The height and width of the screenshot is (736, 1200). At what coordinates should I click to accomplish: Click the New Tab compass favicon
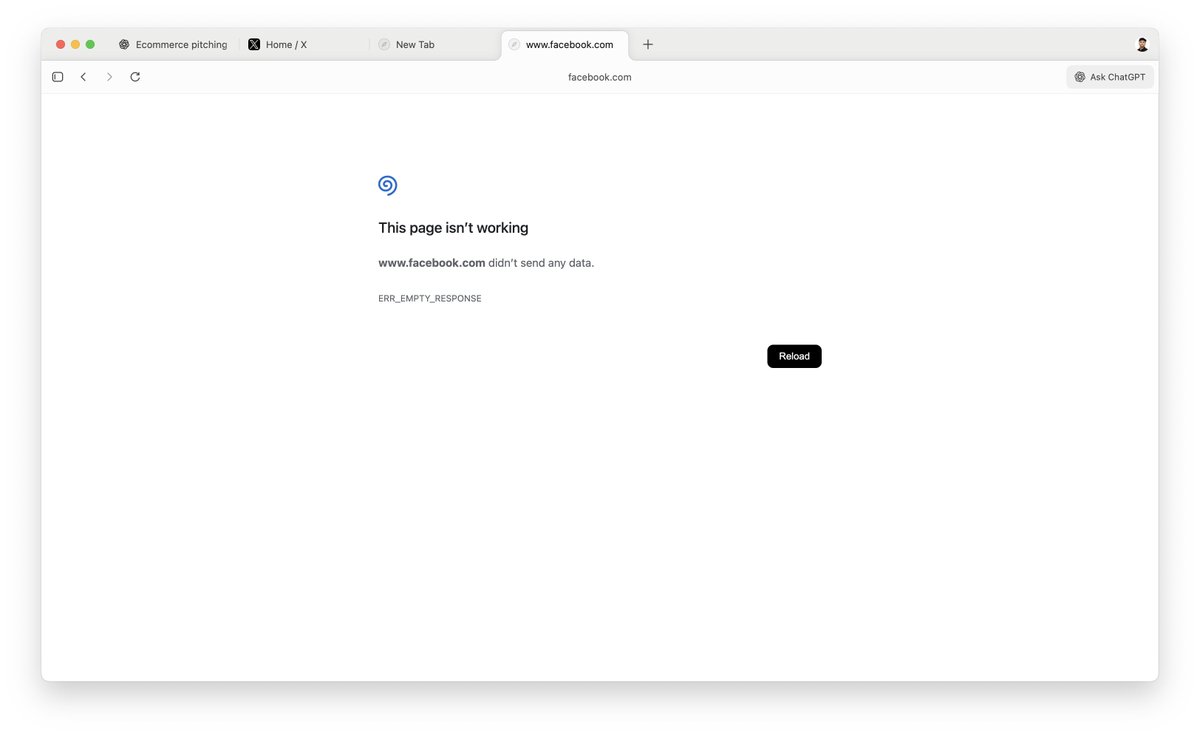384,44
